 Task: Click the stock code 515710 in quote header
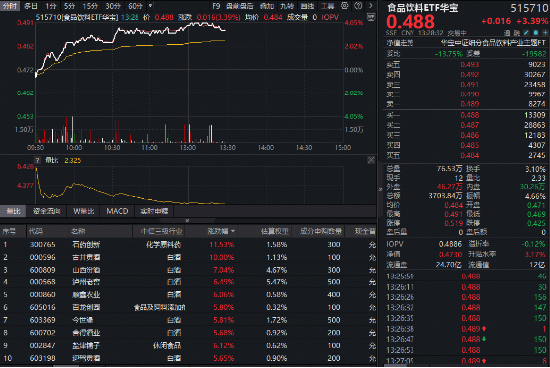[529, 8]
